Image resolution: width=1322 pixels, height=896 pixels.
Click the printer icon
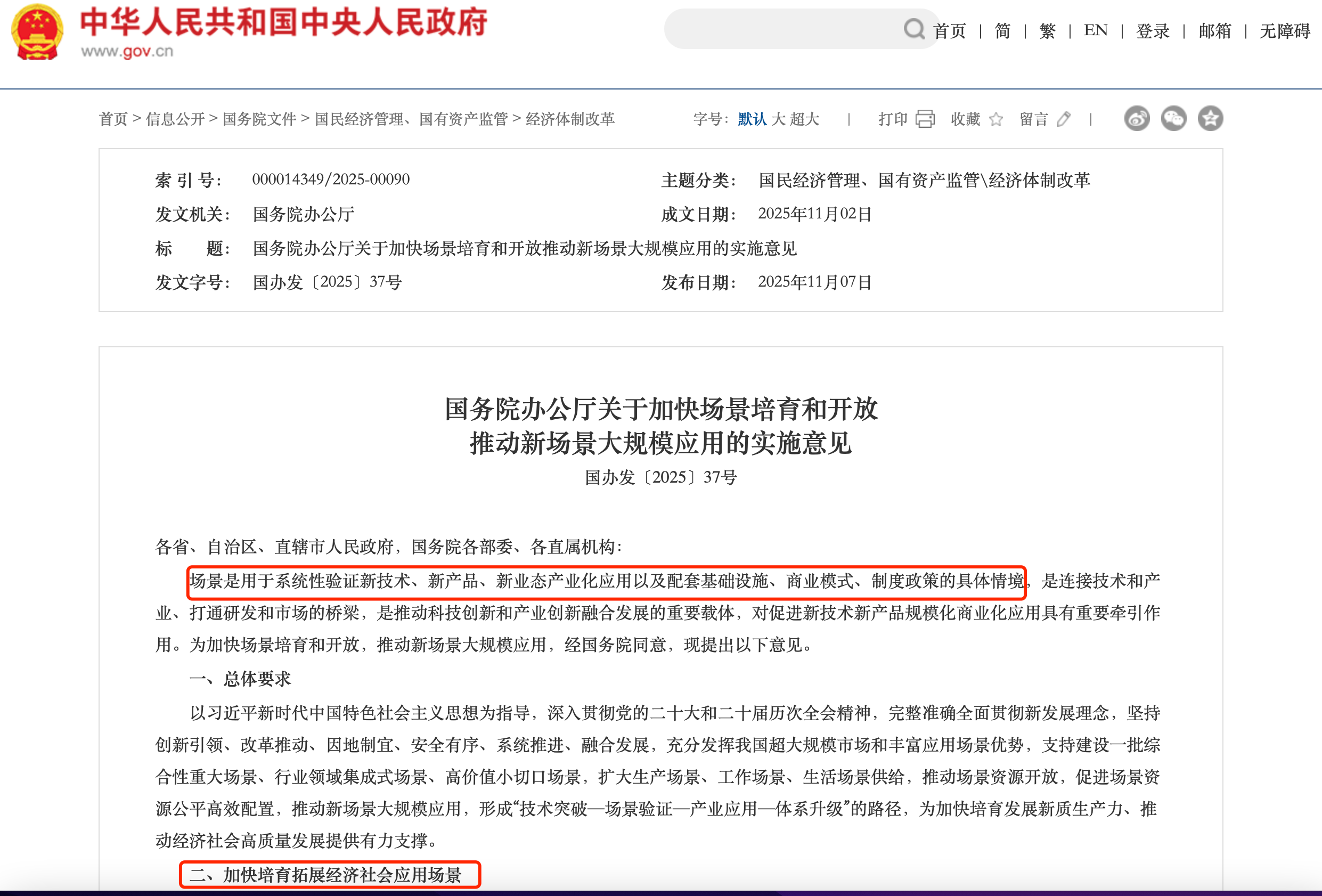coord(925,119)
